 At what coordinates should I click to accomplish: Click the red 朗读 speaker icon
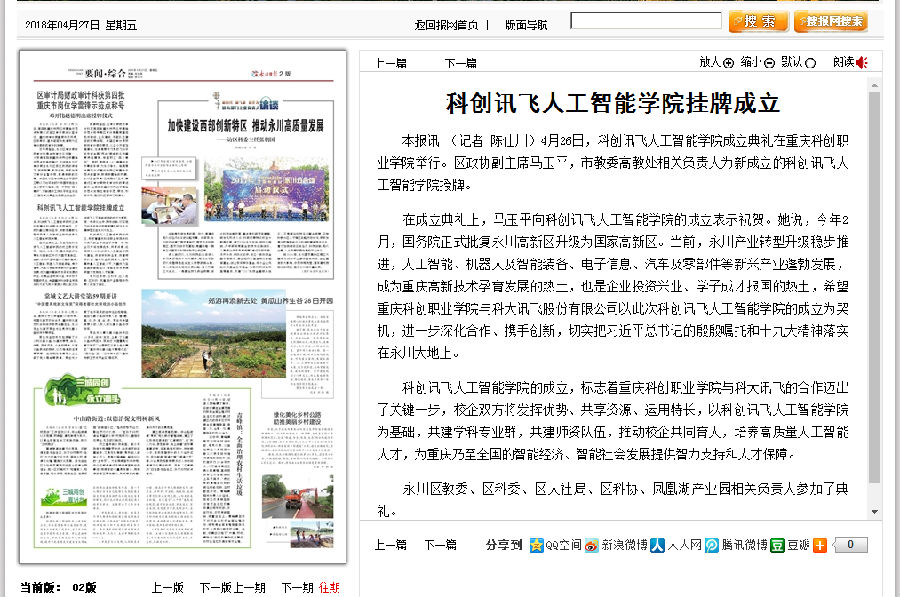[x=861, y=62]
